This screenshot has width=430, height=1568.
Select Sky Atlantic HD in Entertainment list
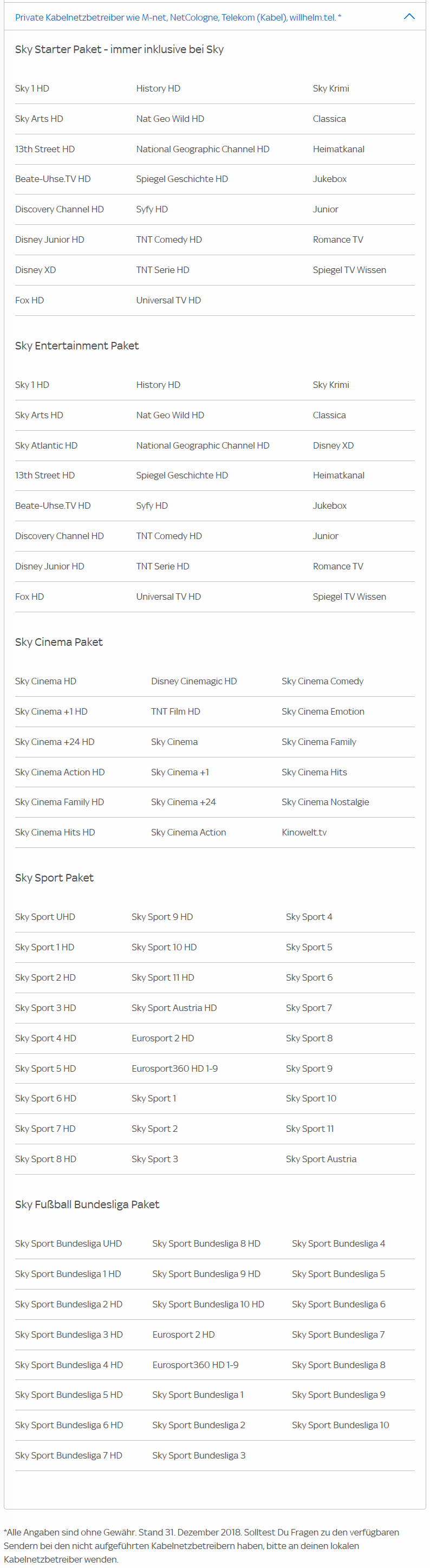pyautogui.click(x=46, y=445)
